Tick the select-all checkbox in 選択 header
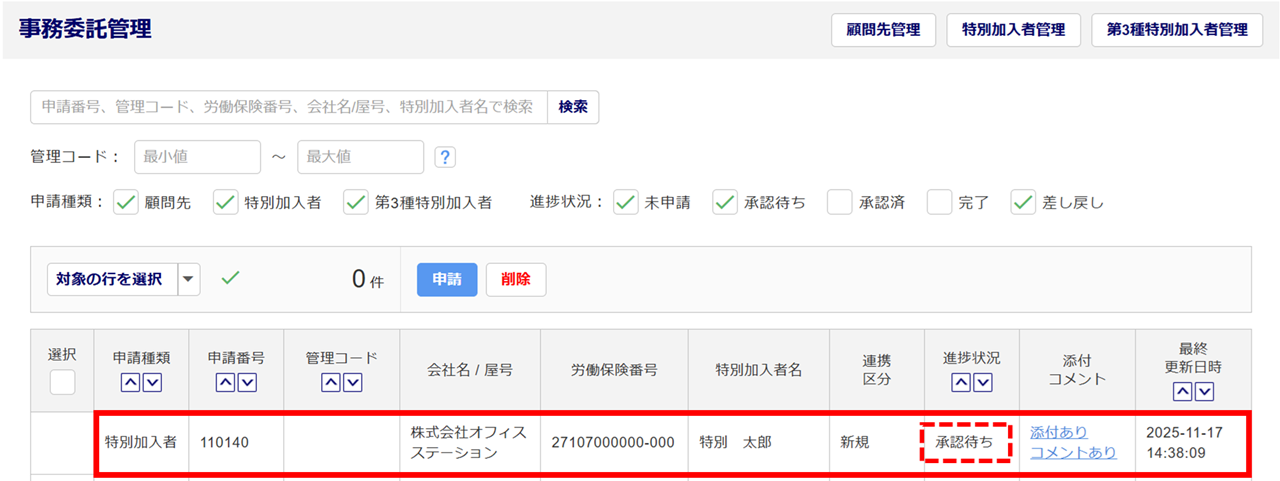The width and height of the screenshot is (1280, 481). pyautogui.click(x=62, y=382)
